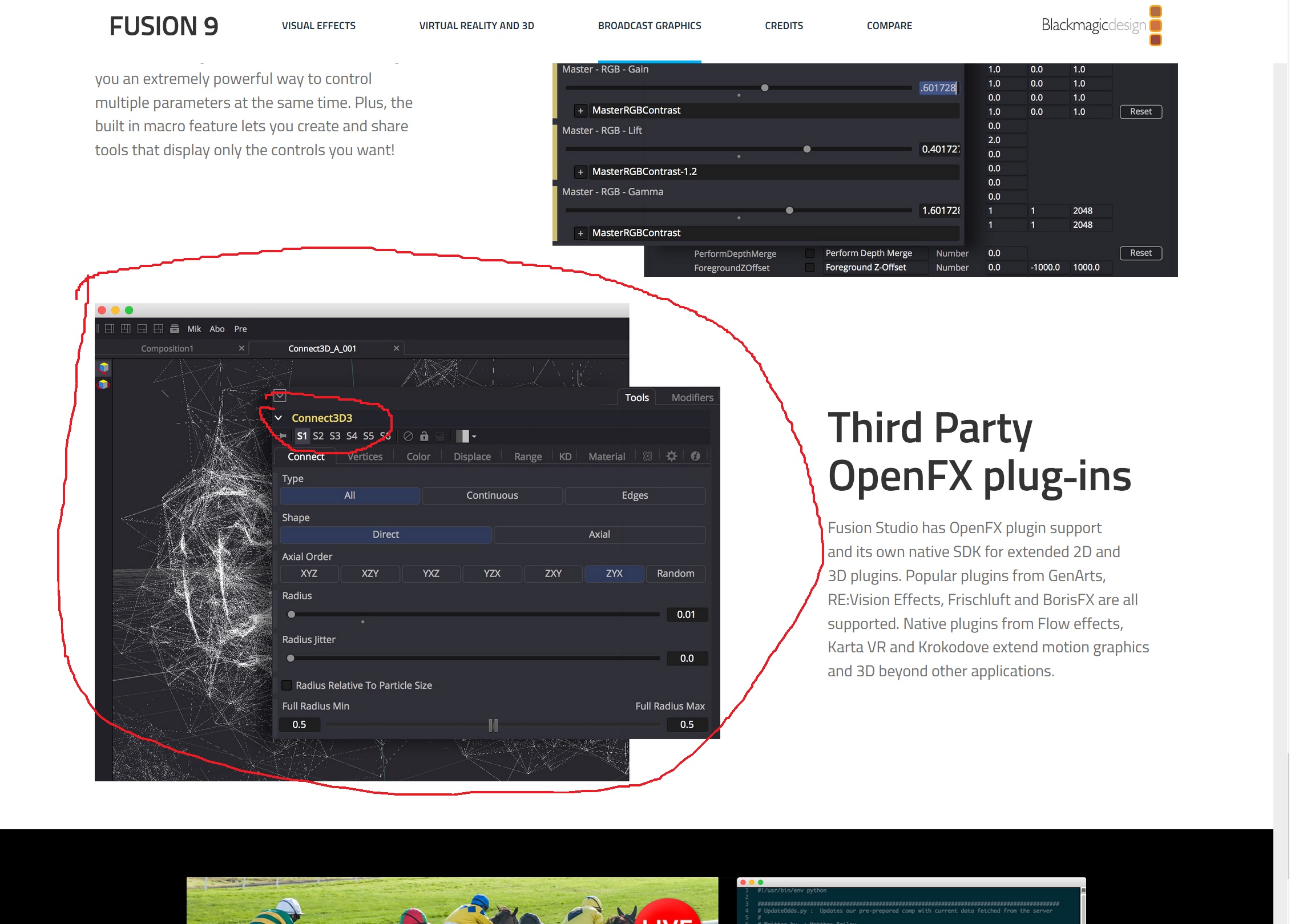Click the pin icon beside S1
This screenshot has height=924, width=1315.
[283, 437]
